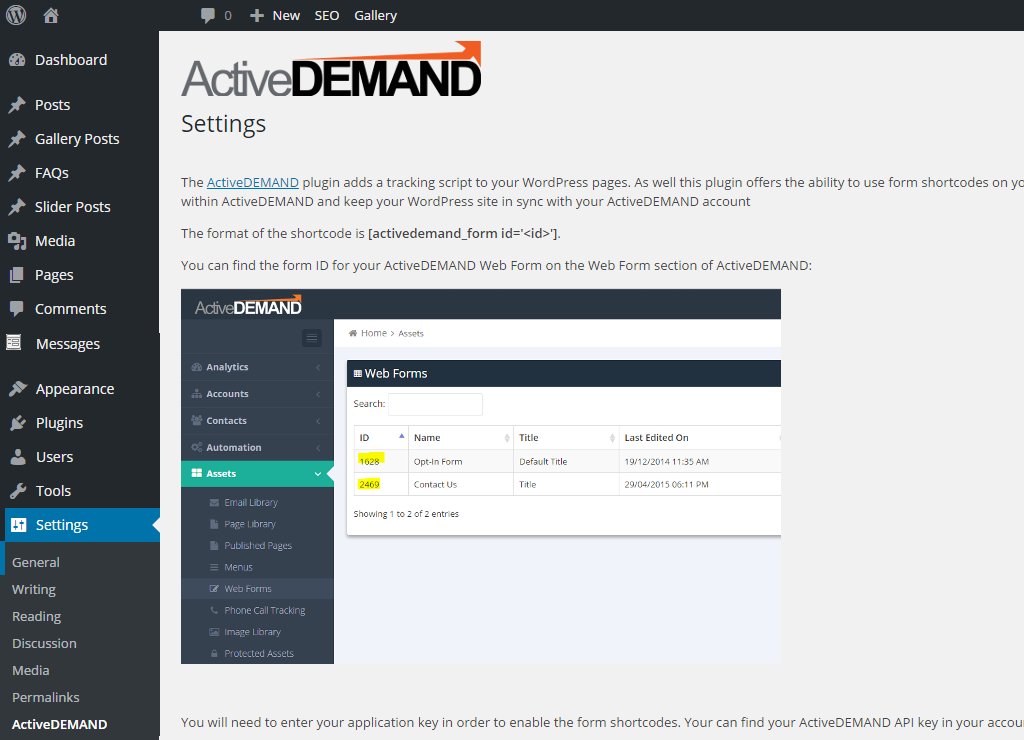Click the Contact Us name cell

436,485
